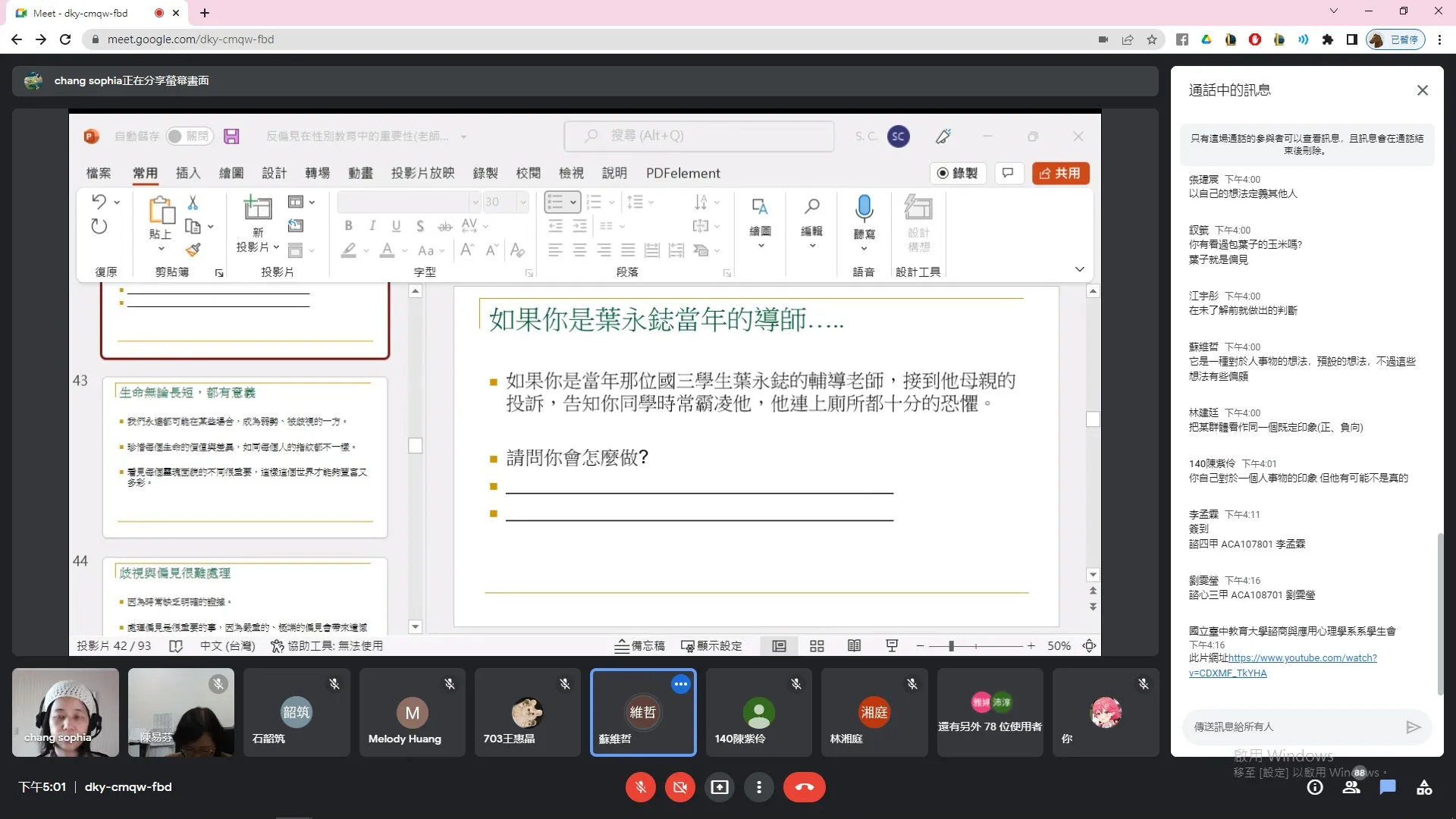1456x819 pixels.
Task: Click the font color A swatch
Action: pyautogui.click(x=388, y=249)
